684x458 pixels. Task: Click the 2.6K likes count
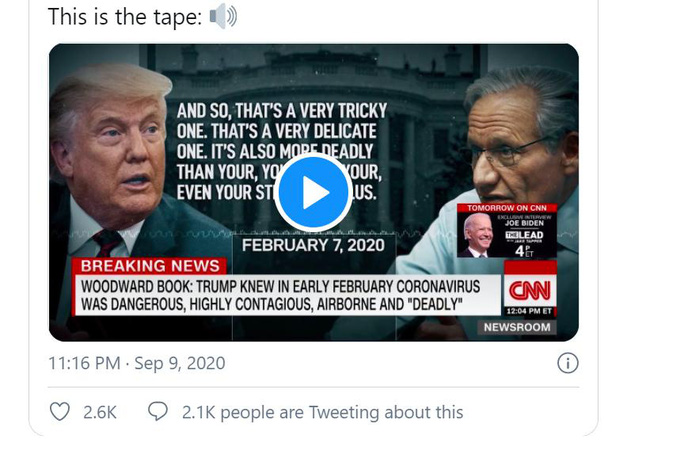pos(100,412)
